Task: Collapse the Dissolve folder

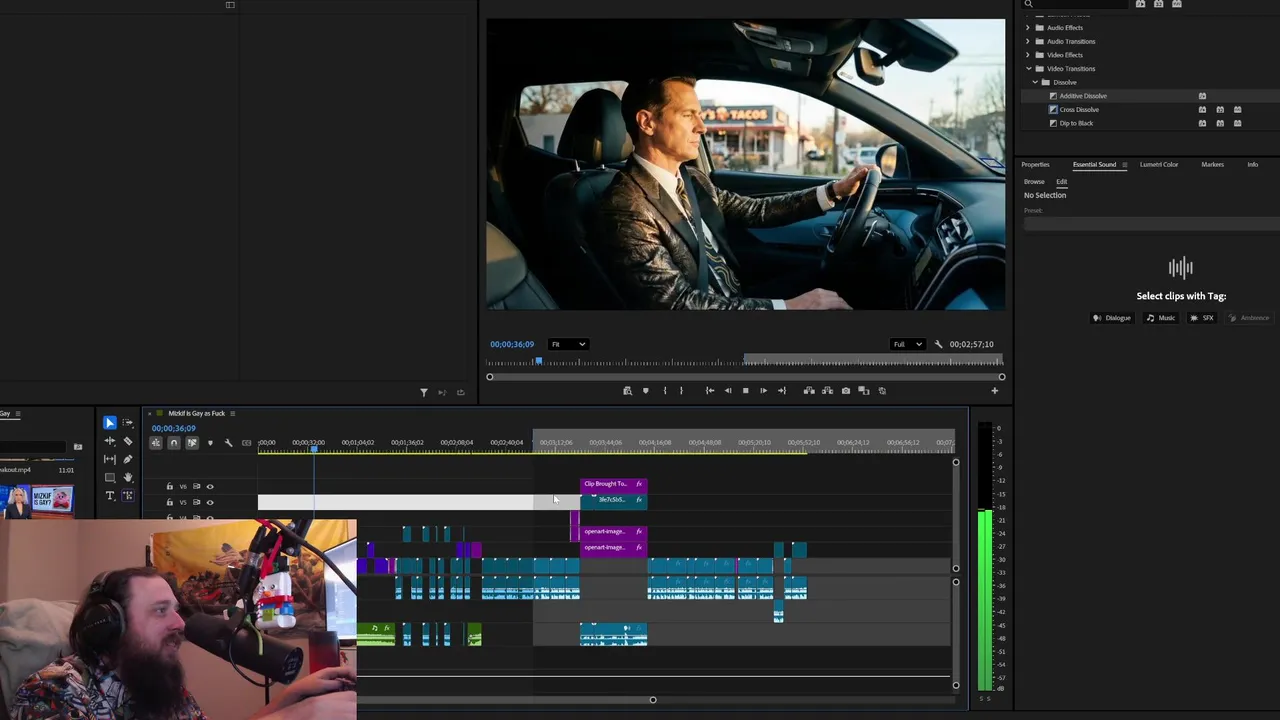Action: click(1035, 82)
